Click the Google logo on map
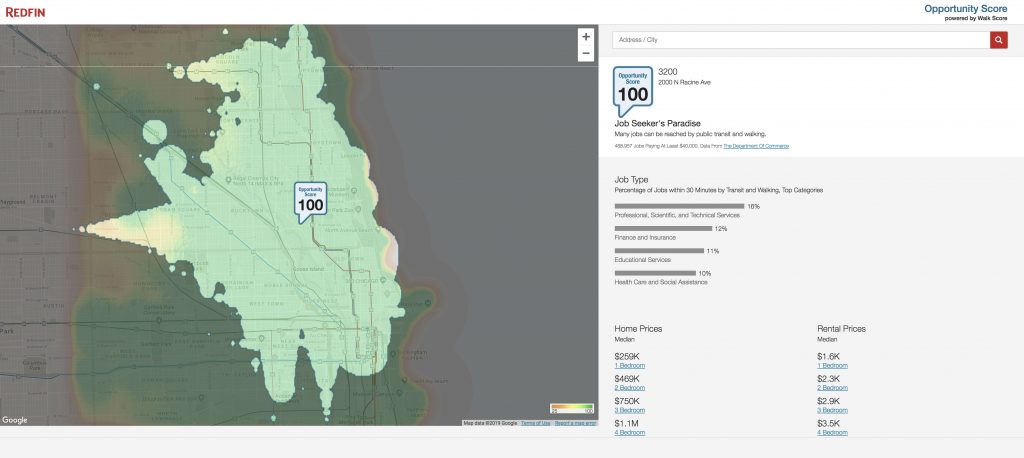Viewport: 1024px width, 458px height. [15, 420]
